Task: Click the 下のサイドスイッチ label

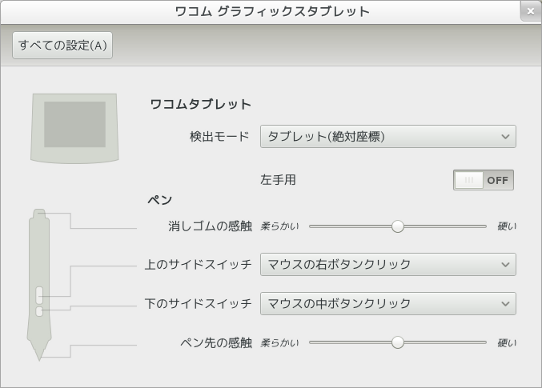Action: tap(198, 304)
